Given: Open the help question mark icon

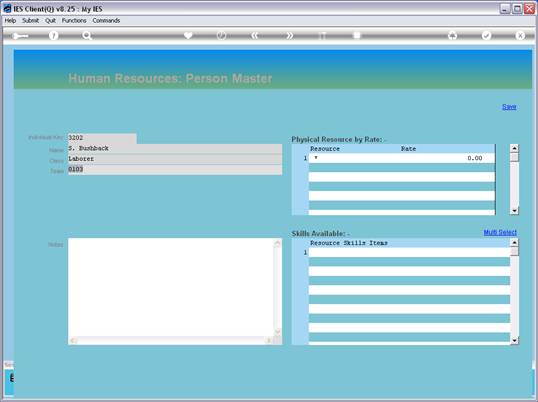Looking at the screenshot, I should [54, 35].
